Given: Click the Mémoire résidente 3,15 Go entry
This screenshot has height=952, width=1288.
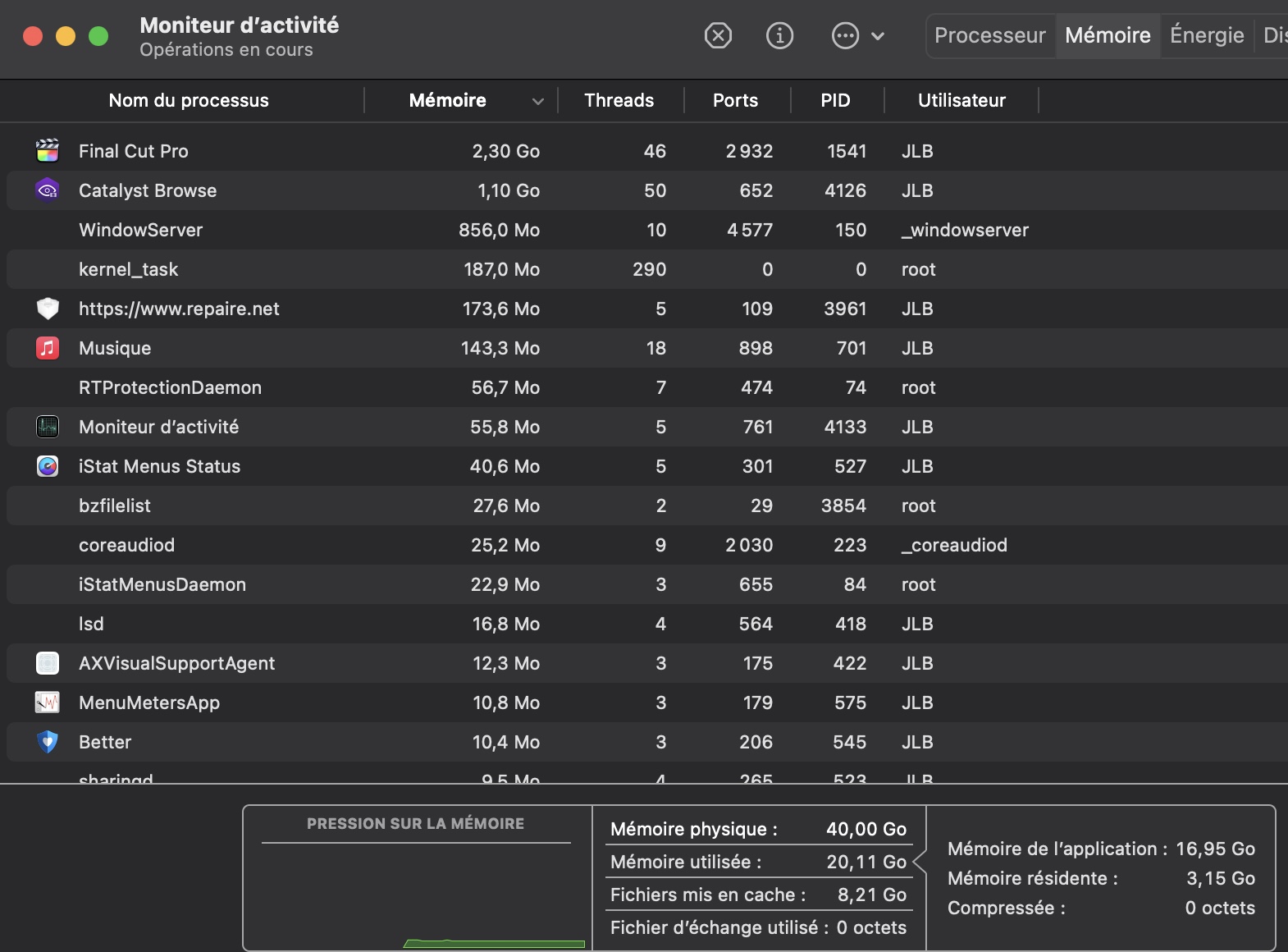Looking at the screenshot, I should tap(1101, 878).
